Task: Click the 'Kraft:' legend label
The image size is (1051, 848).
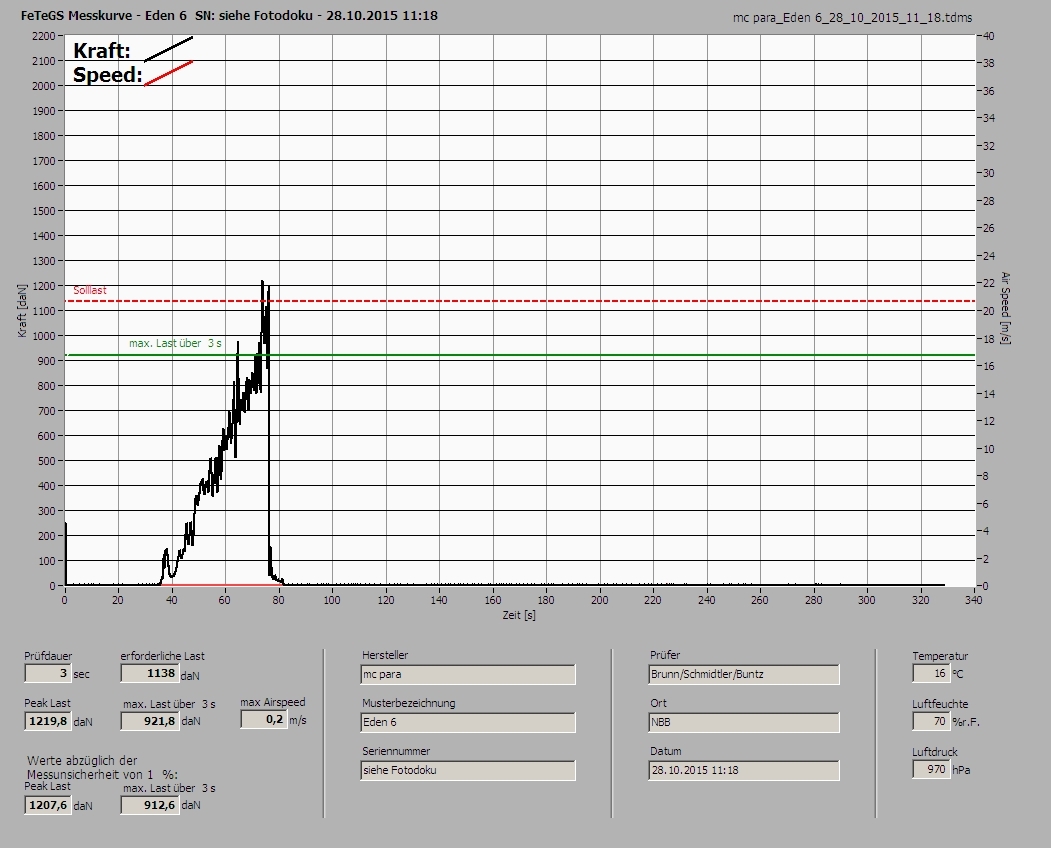Action: click(102, 50)
